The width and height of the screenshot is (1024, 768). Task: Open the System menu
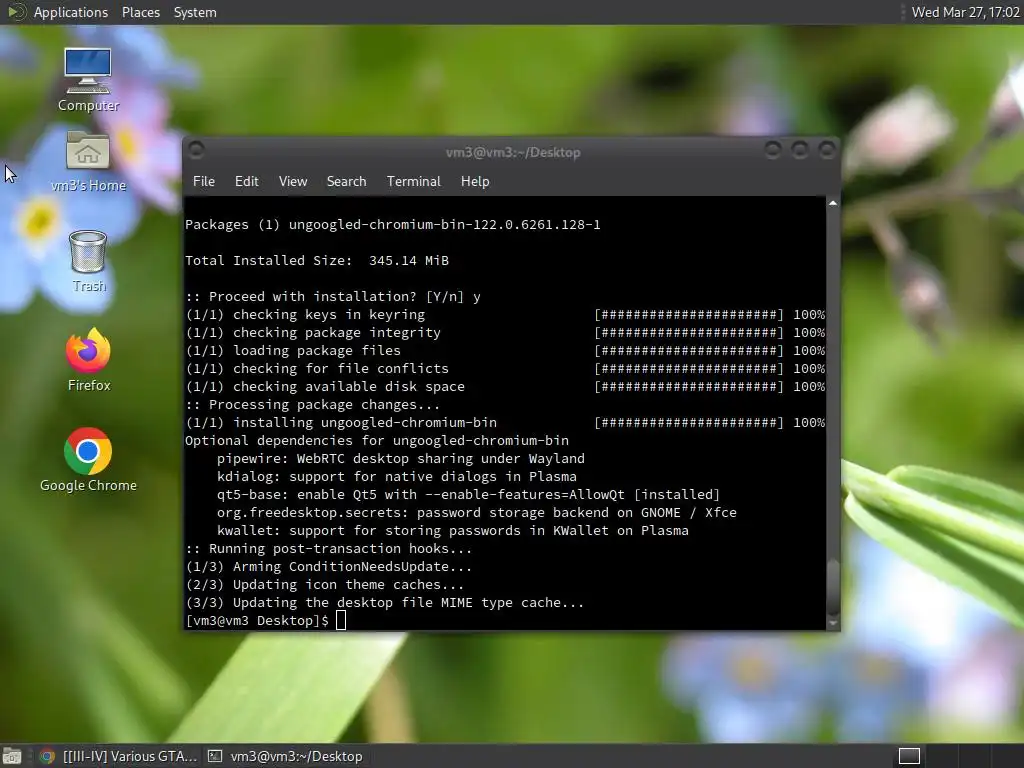[195, 12]
